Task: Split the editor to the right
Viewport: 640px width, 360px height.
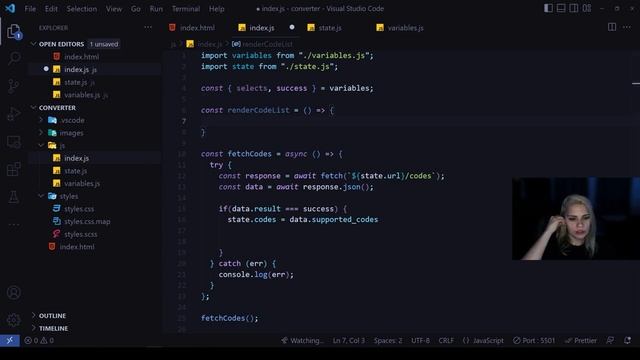Action: coord(612,27)
